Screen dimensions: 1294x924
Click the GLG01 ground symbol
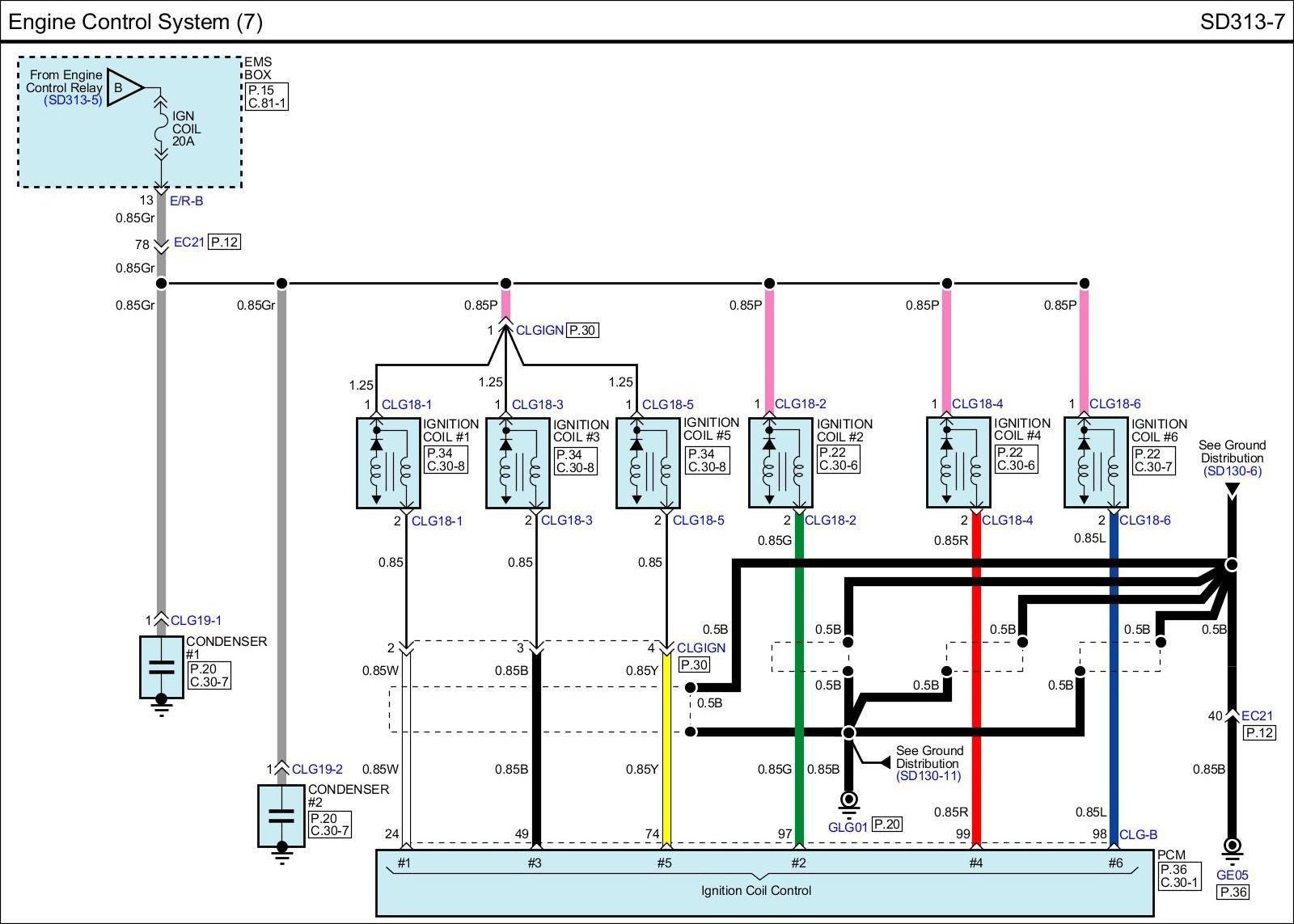pyautogui.click(x=848, y=802)
